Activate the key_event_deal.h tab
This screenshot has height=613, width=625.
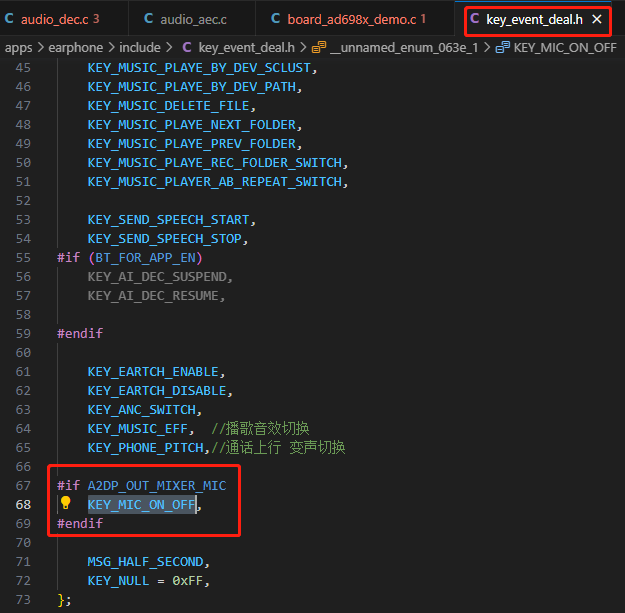coord(534,19)
